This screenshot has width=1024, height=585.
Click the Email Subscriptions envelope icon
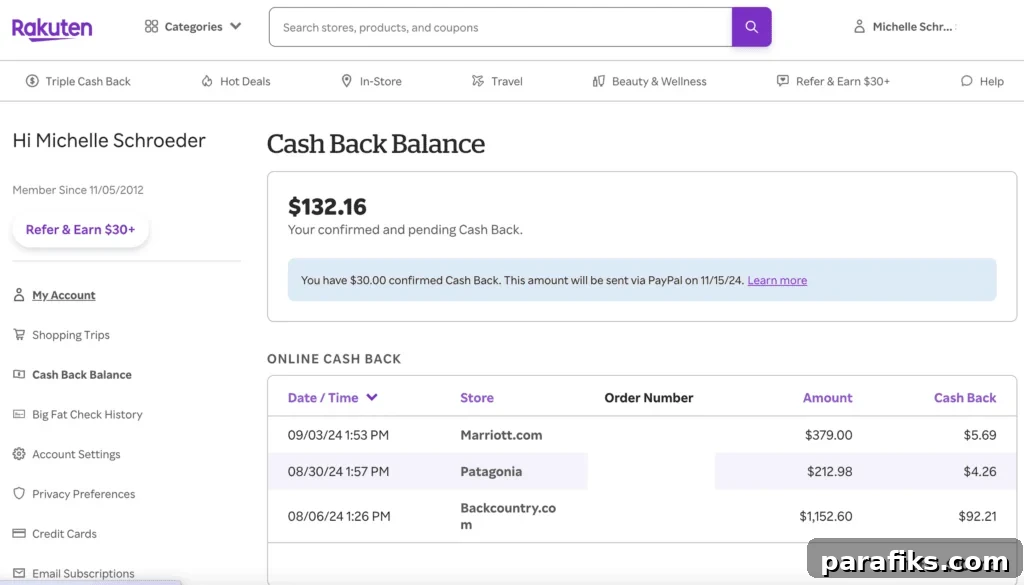tap(19, 573)
